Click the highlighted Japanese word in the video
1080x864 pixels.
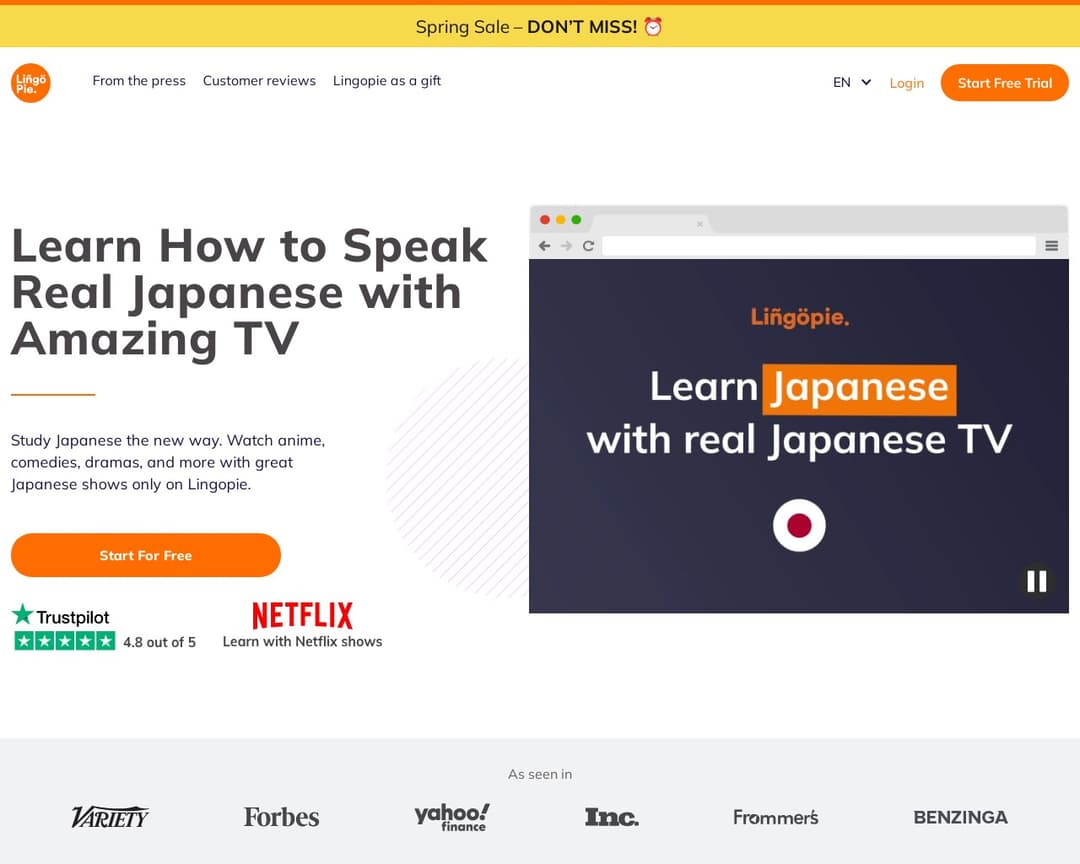click(x=859, y=389)
